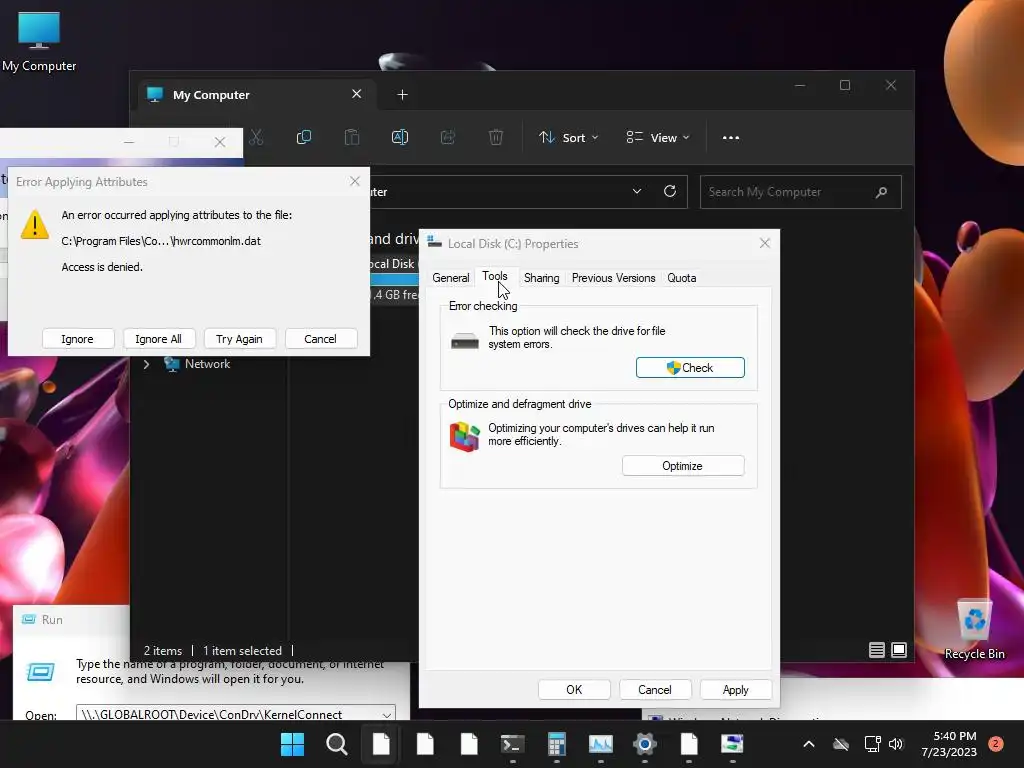Image resolution: width=1024 pixels, height=768 pixels.
Task: Click the Check button for error checking
Action: (x=690, y=368)
